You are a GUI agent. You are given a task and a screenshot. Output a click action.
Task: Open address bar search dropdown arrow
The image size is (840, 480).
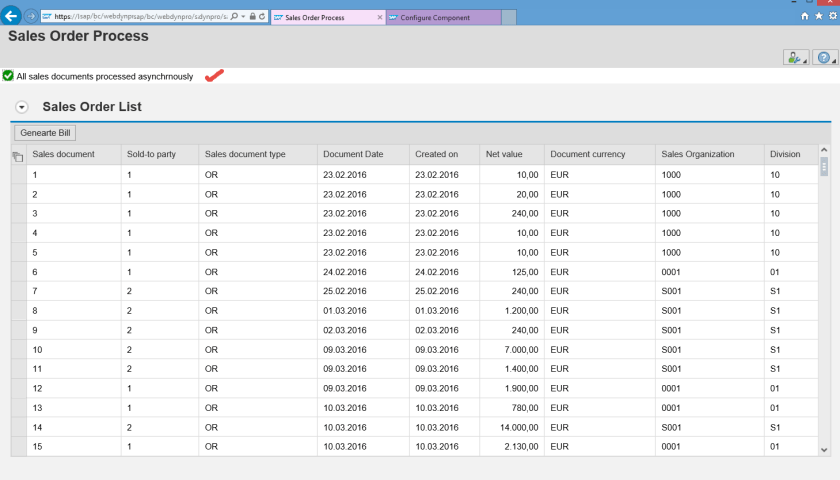243,17
